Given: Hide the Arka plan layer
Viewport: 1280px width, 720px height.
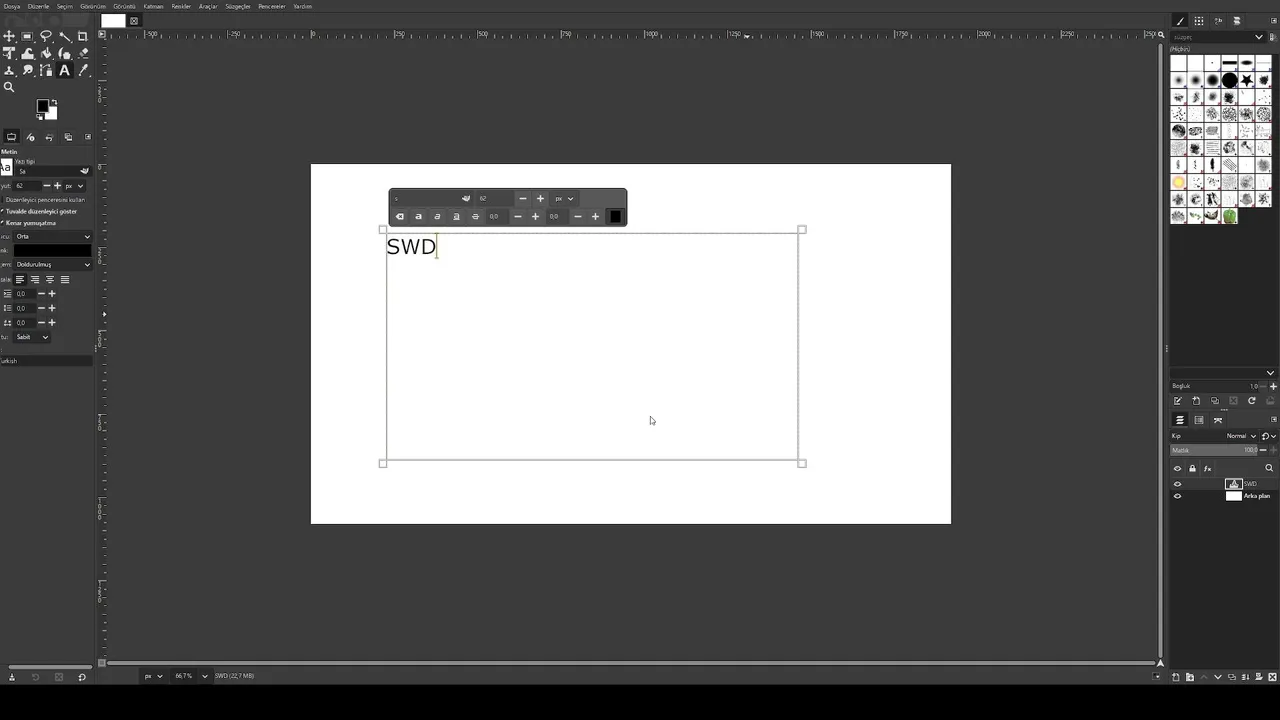Looking at the screenshot, I should (x=1177, y=496).
